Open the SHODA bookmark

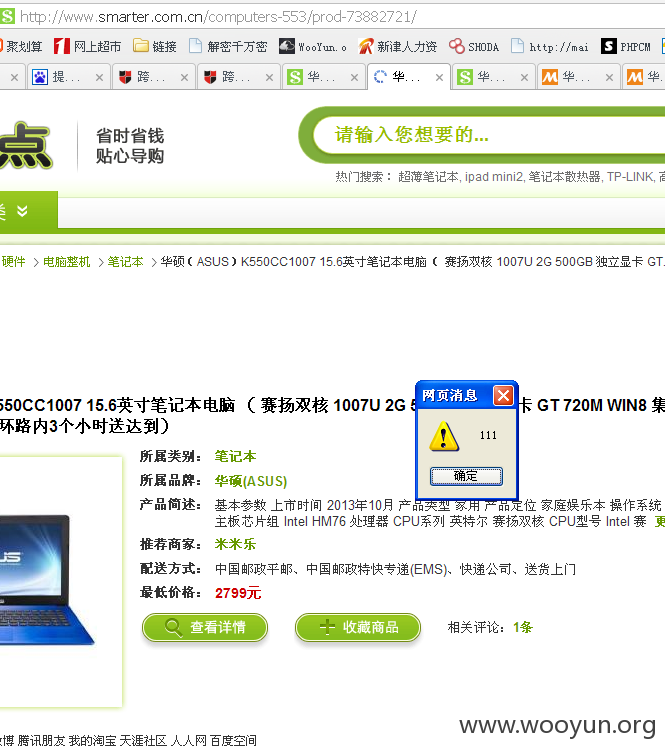coord(474,46)
